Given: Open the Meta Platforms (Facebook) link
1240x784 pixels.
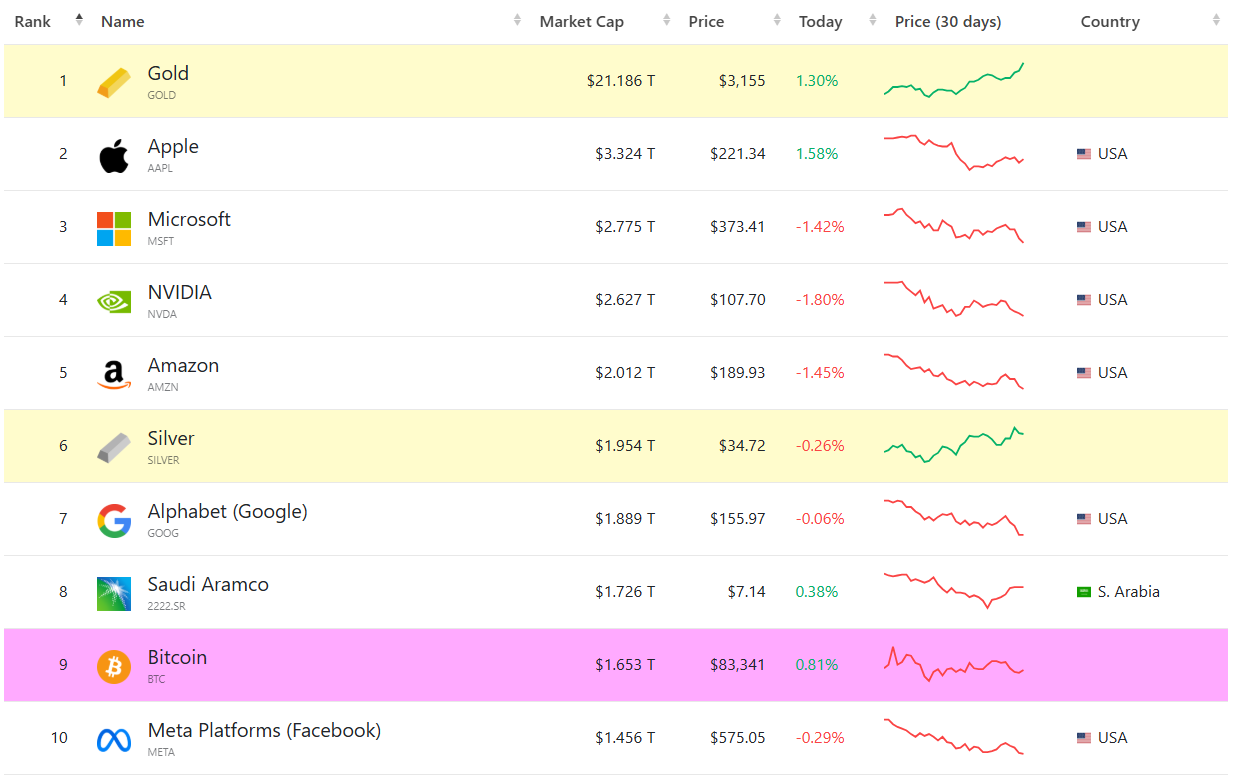Looking at the screenshot, I should (264, 731).
